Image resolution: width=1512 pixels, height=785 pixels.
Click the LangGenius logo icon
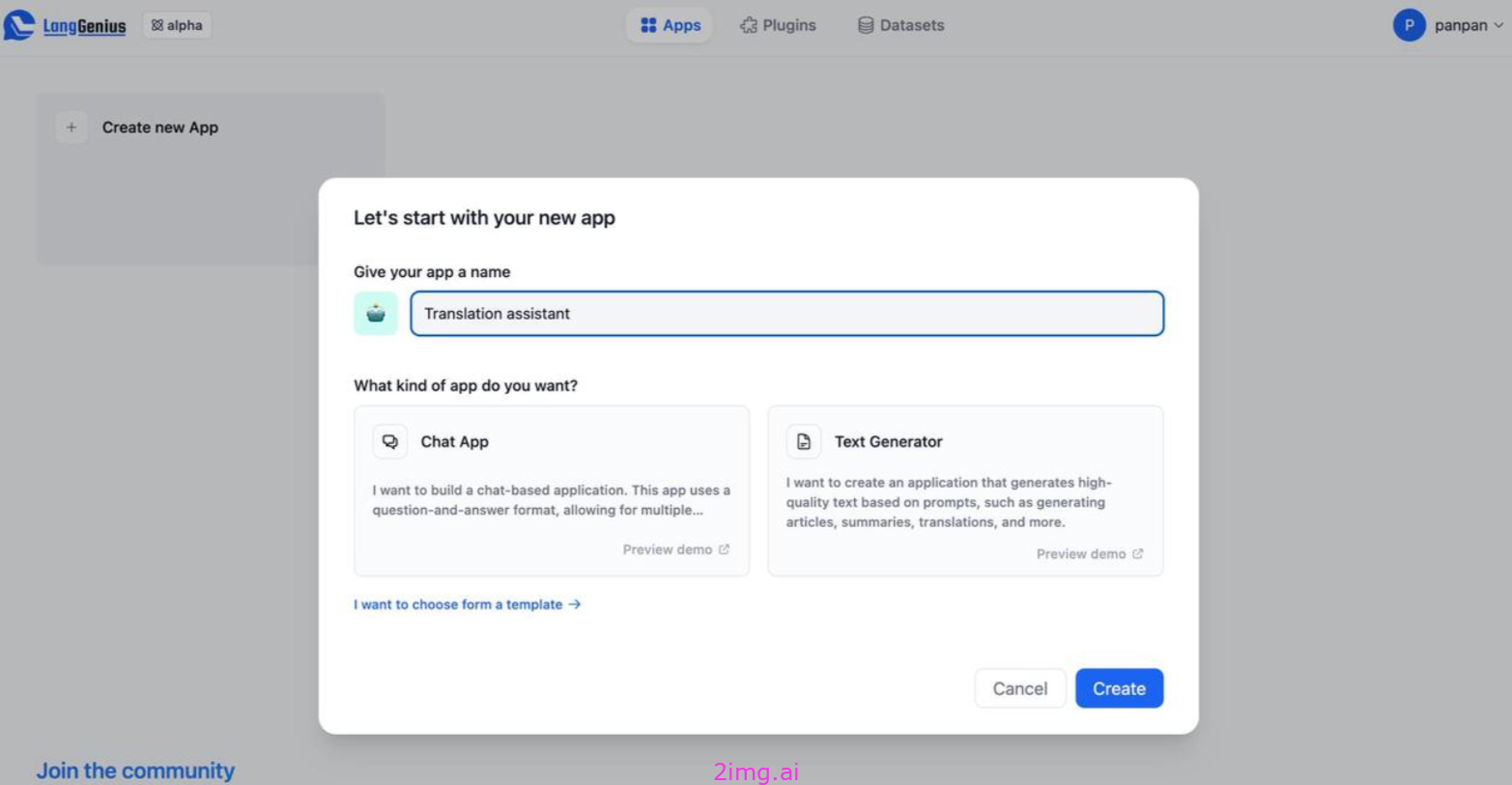[x=19, y=25]
